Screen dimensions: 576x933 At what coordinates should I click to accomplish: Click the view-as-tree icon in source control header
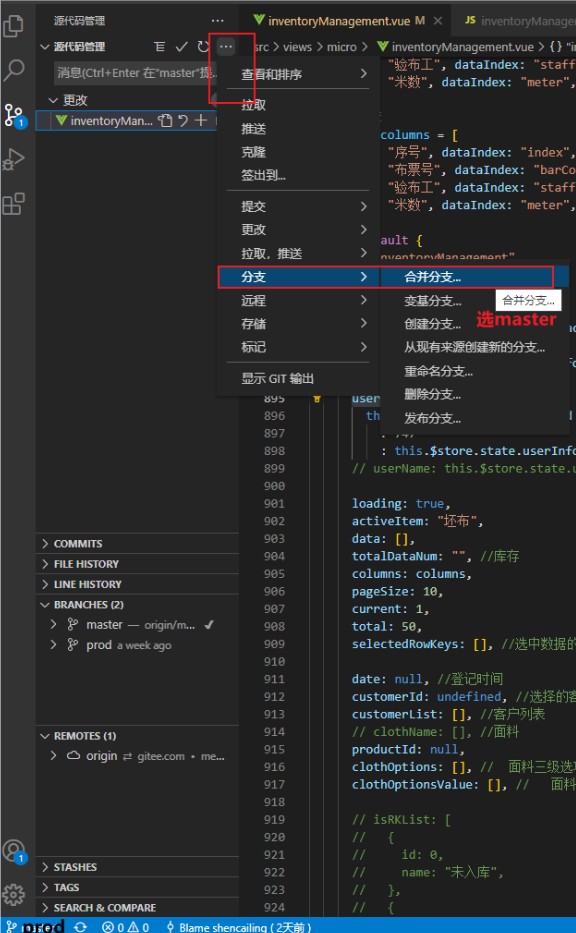pyautogui.click(x=159, y=46)
